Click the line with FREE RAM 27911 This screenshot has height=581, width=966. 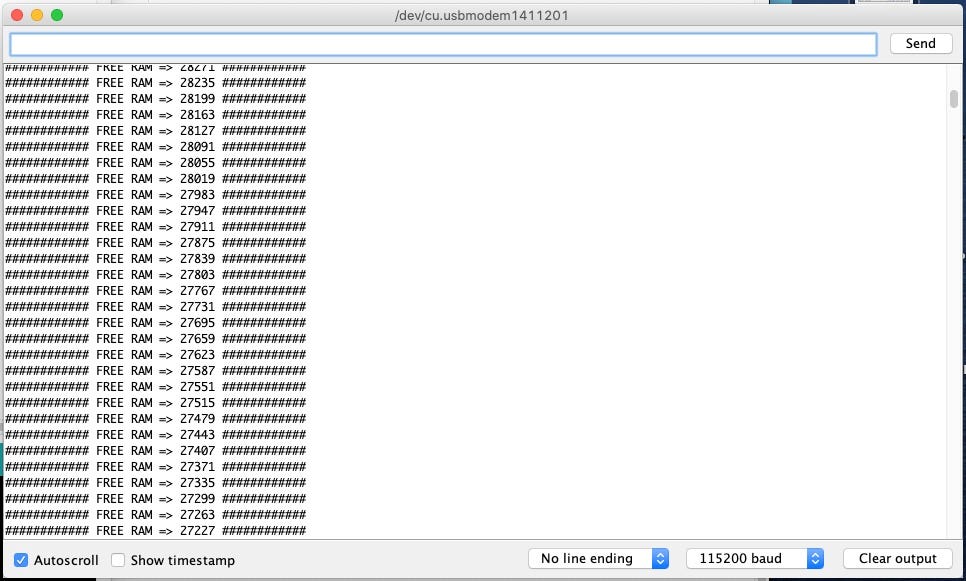click(155, 227)
